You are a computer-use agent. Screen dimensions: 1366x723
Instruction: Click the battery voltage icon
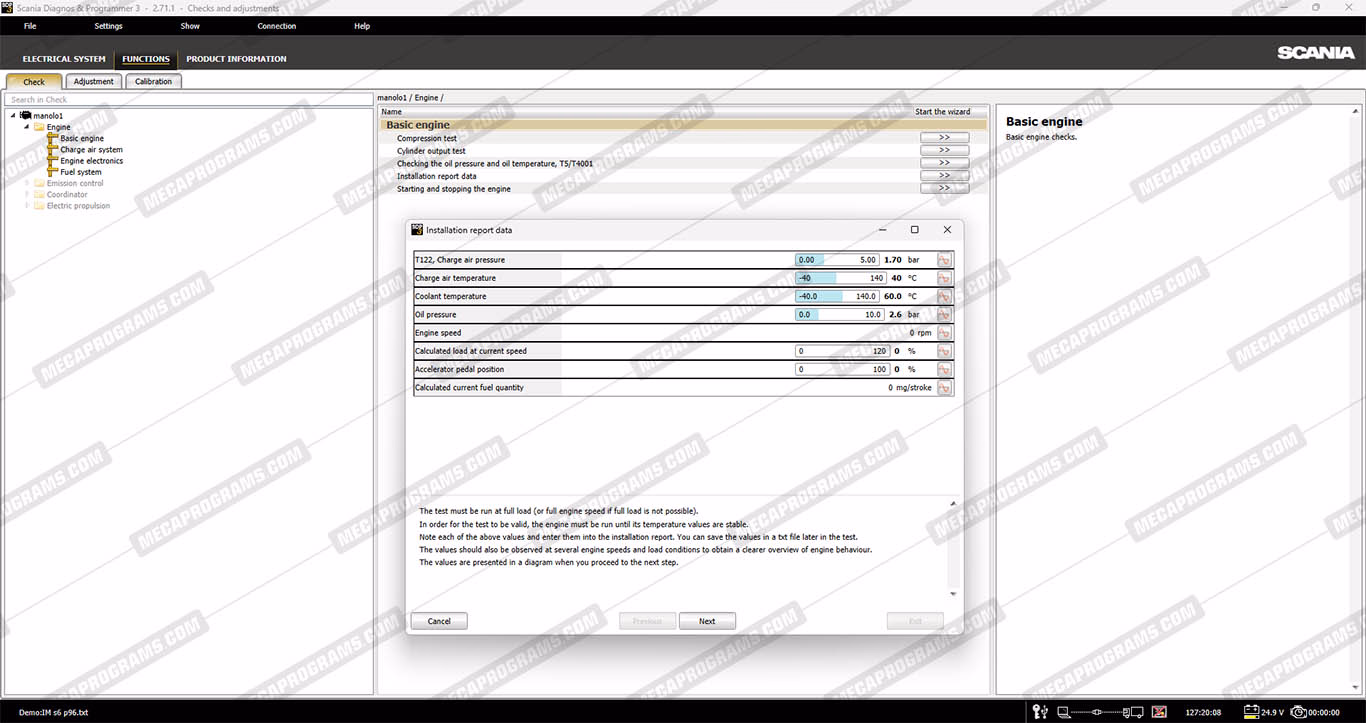(x=1250, y=712)
